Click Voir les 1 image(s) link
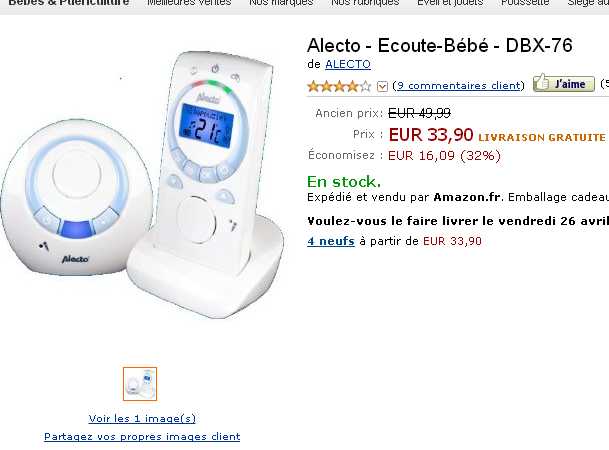 142,419
